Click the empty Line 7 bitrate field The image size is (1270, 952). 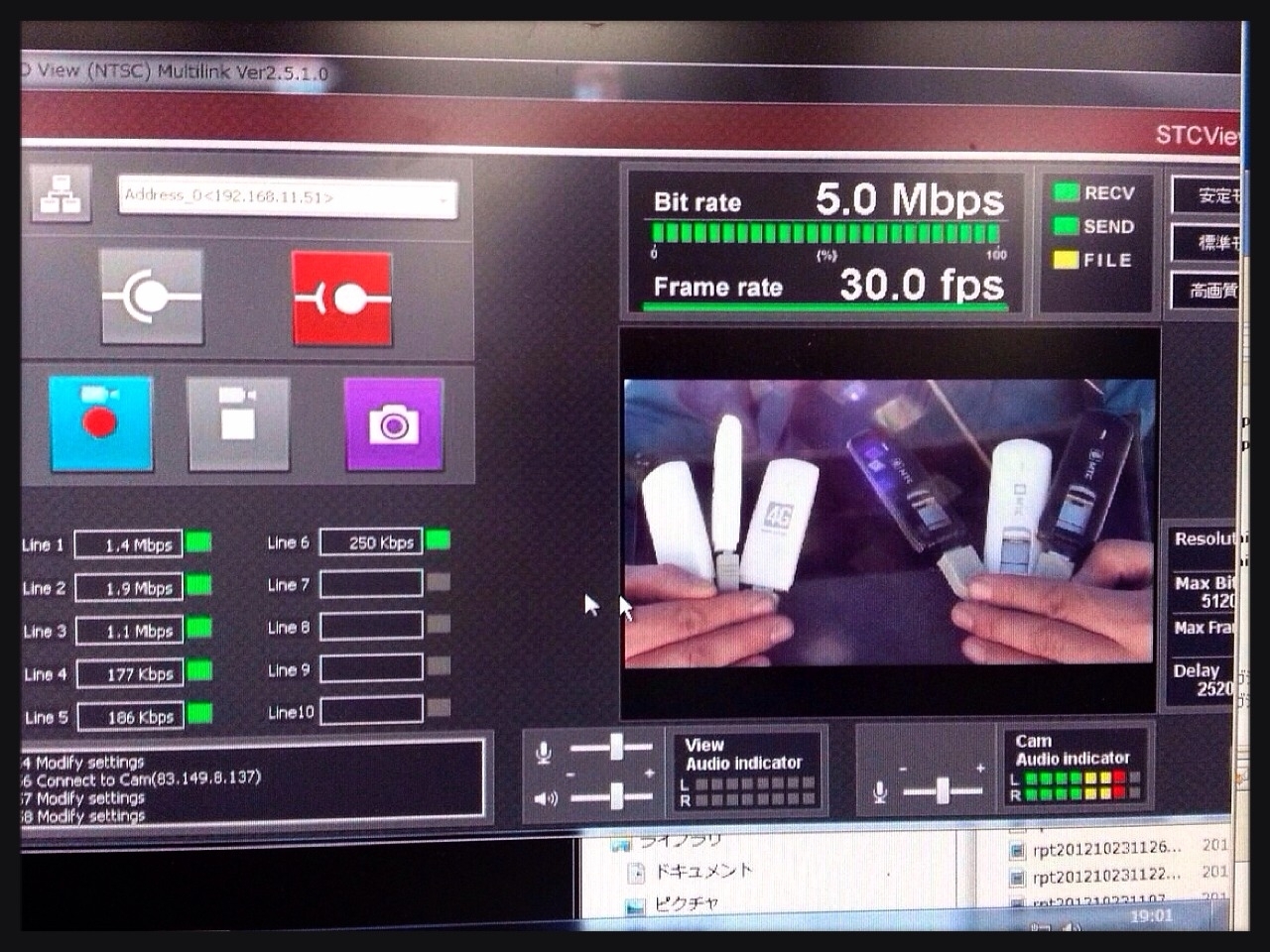point(371,584)
